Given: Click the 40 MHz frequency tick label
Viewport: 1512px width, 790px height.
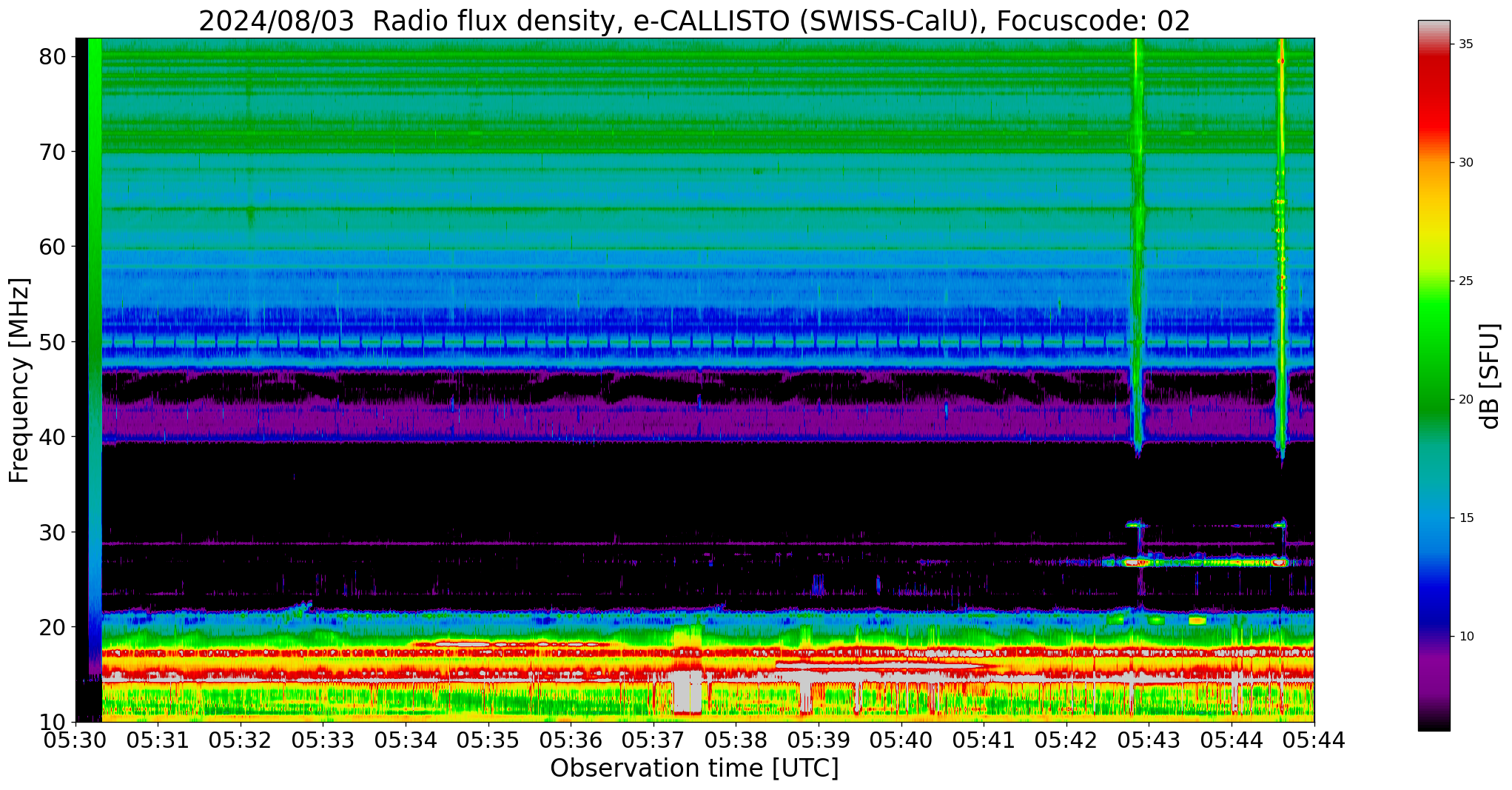Looking at the screenshot, I should pyautogui.click(x=53, y=437).
